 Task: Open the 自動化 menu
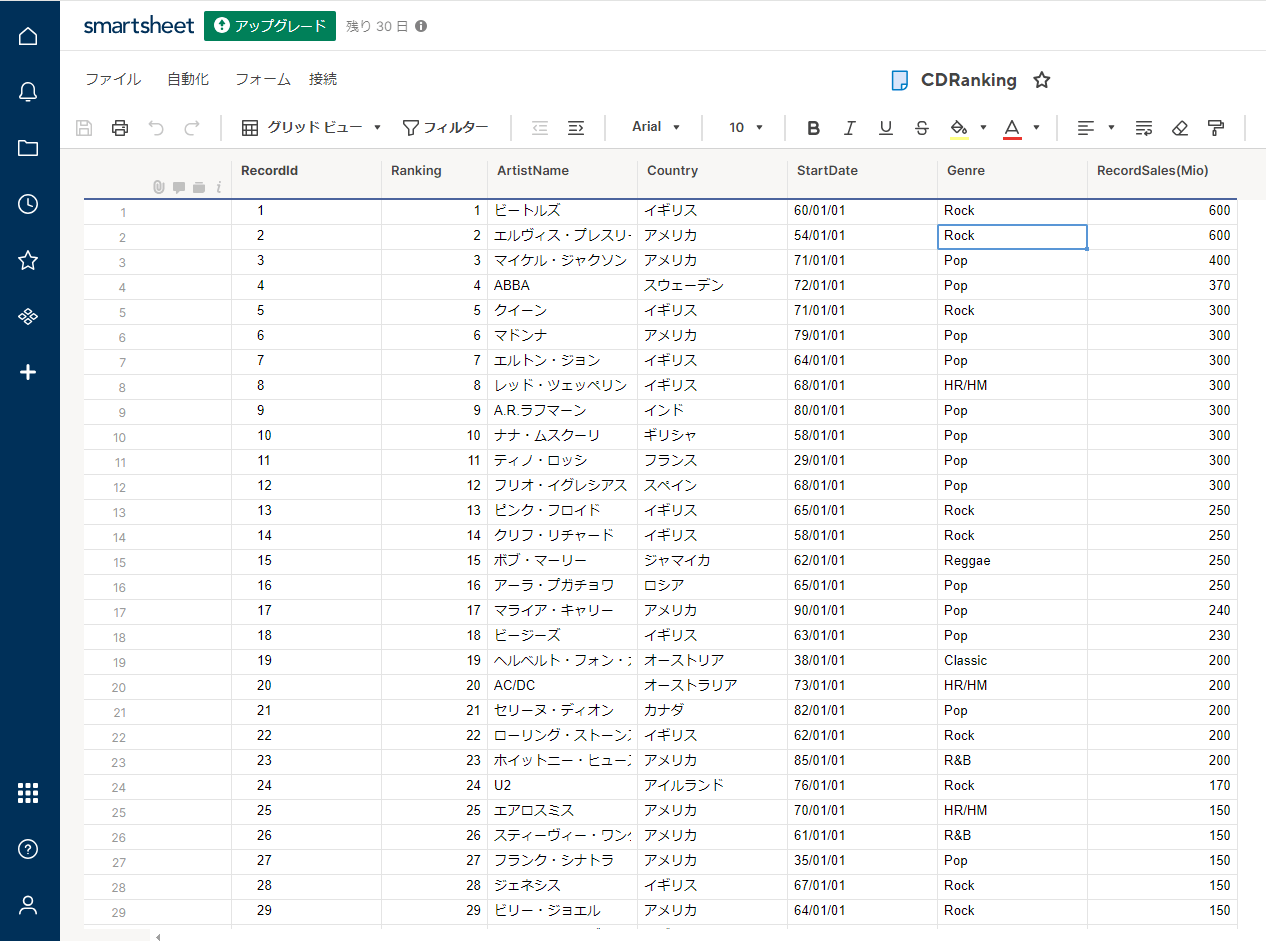point(188,80)
